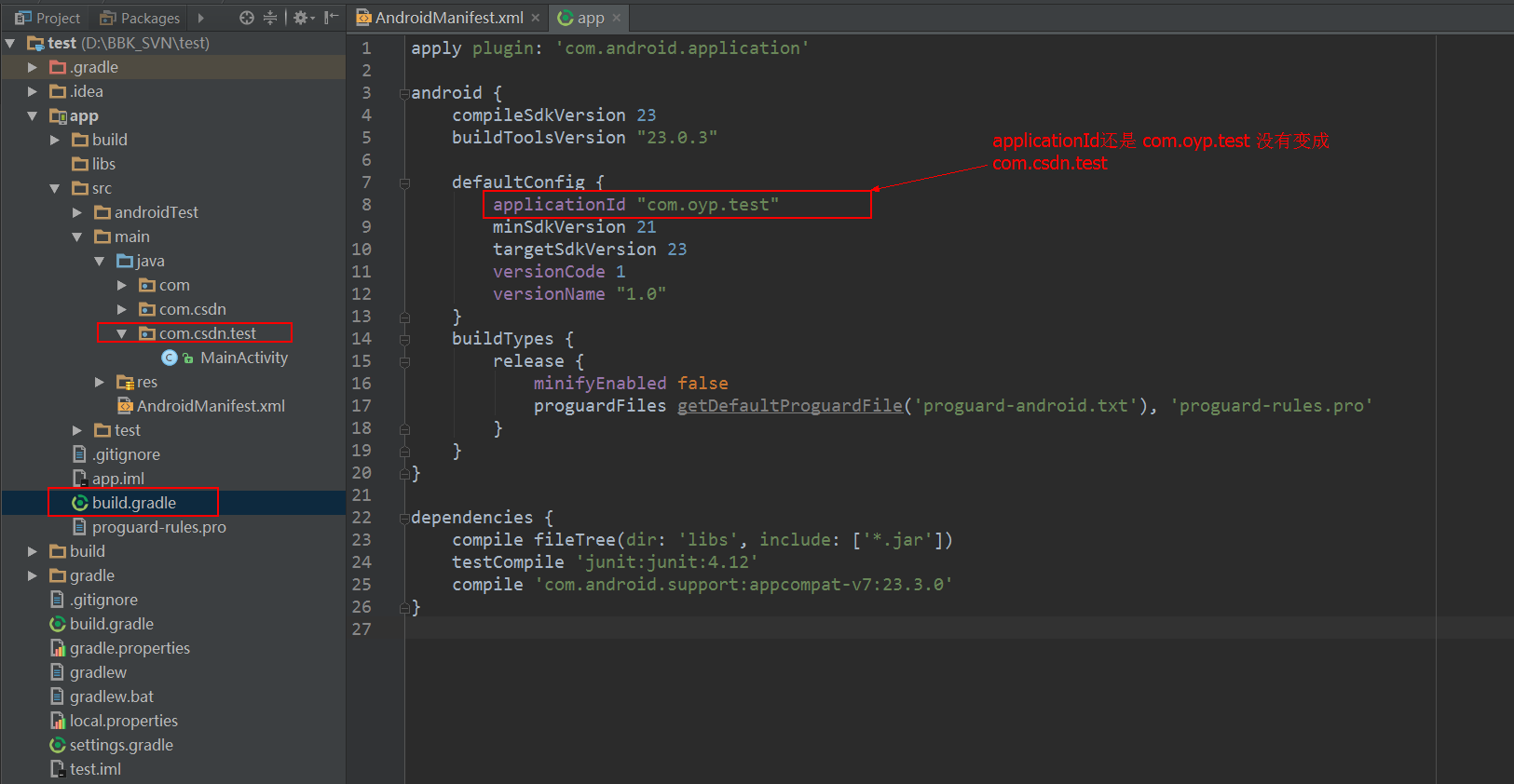The width and height of the screenshot is (1514, 784).
Task: Collapse the com.csdn.test package
Action: click(122, 333)
